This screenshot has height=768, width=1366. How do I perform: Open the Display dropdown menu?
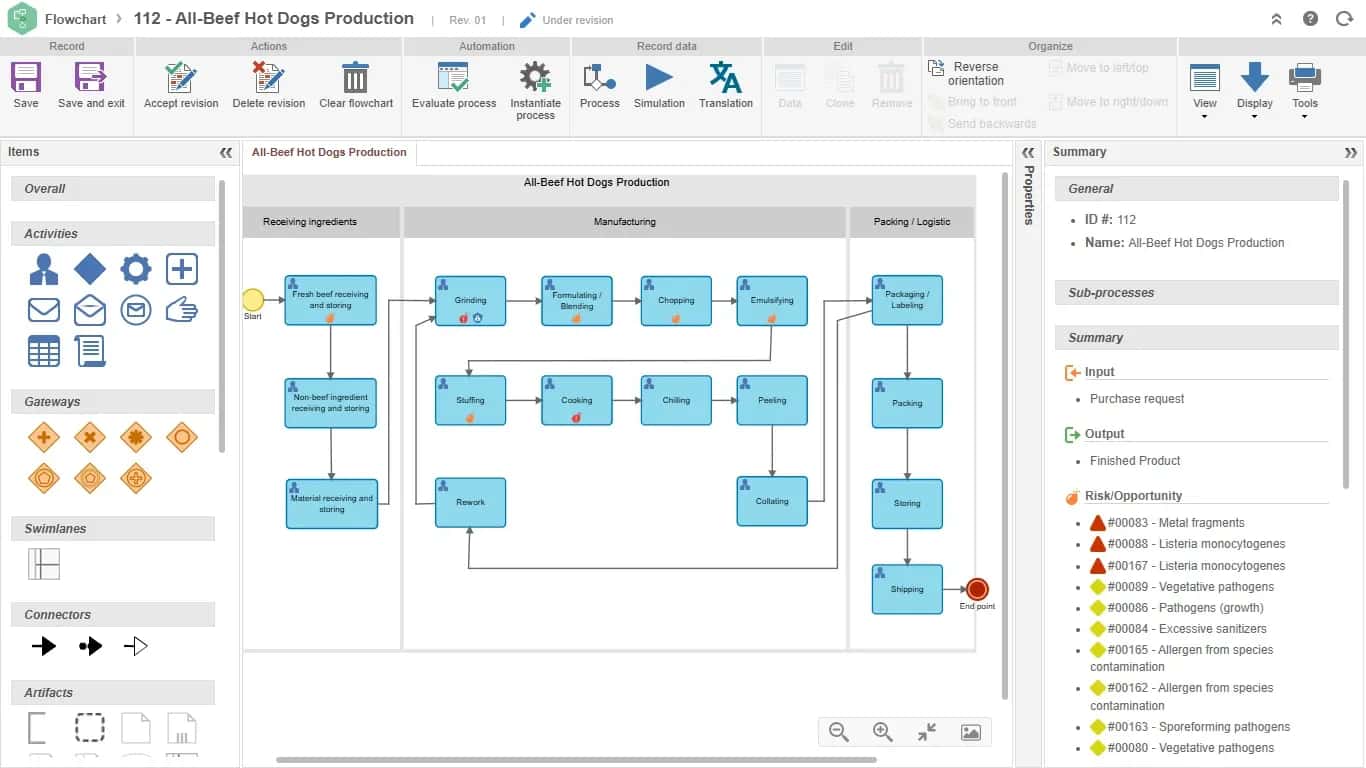[x=1255, y=90]
